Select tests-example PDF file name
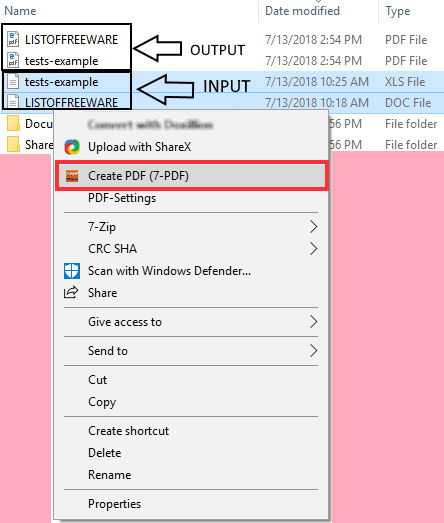The width and height of the screenshot is (444, 523). tap(61, 61)
